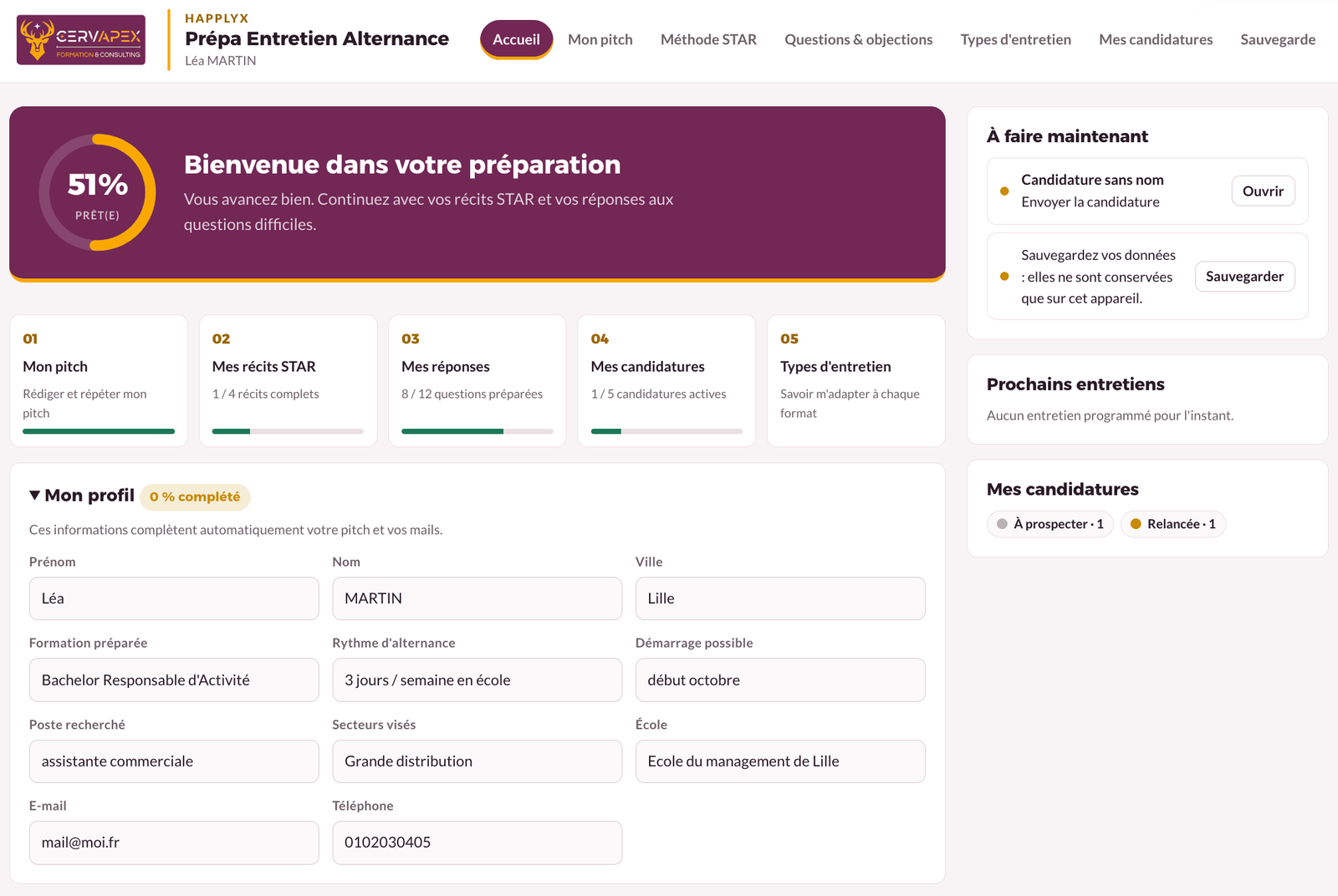Collapse the Mon profil section triangle
Image resolution: width=1338 pixels, height=896 pixels.
pyautogui.click(x=34, y=496)
